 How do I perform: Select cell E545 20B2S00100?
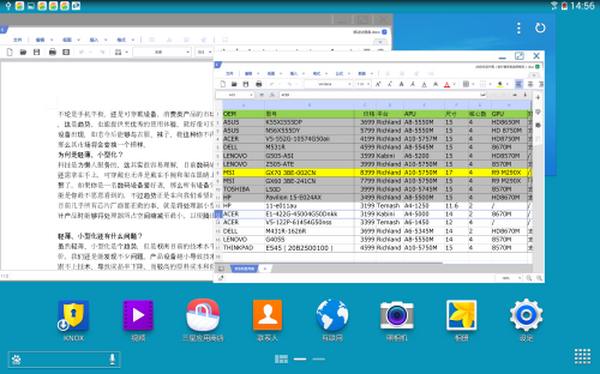point(309,248)
